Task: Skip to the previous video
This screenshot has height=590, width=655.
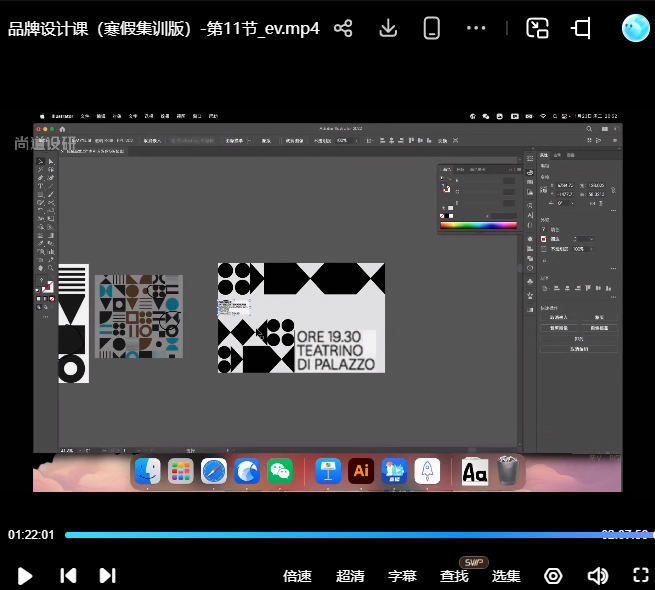Action: click(68, 575)
